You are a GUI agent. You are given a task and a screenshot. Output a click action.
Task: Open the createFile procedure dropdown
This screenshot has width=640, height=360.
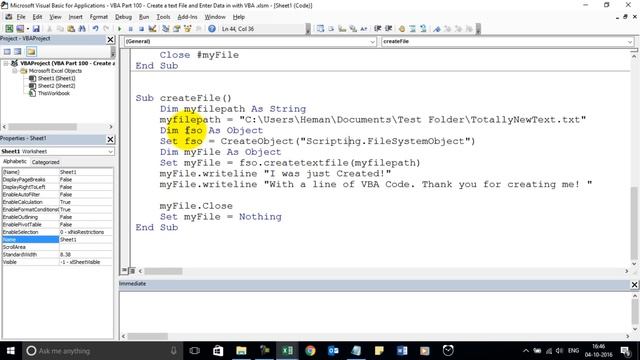tap(630, 42)
